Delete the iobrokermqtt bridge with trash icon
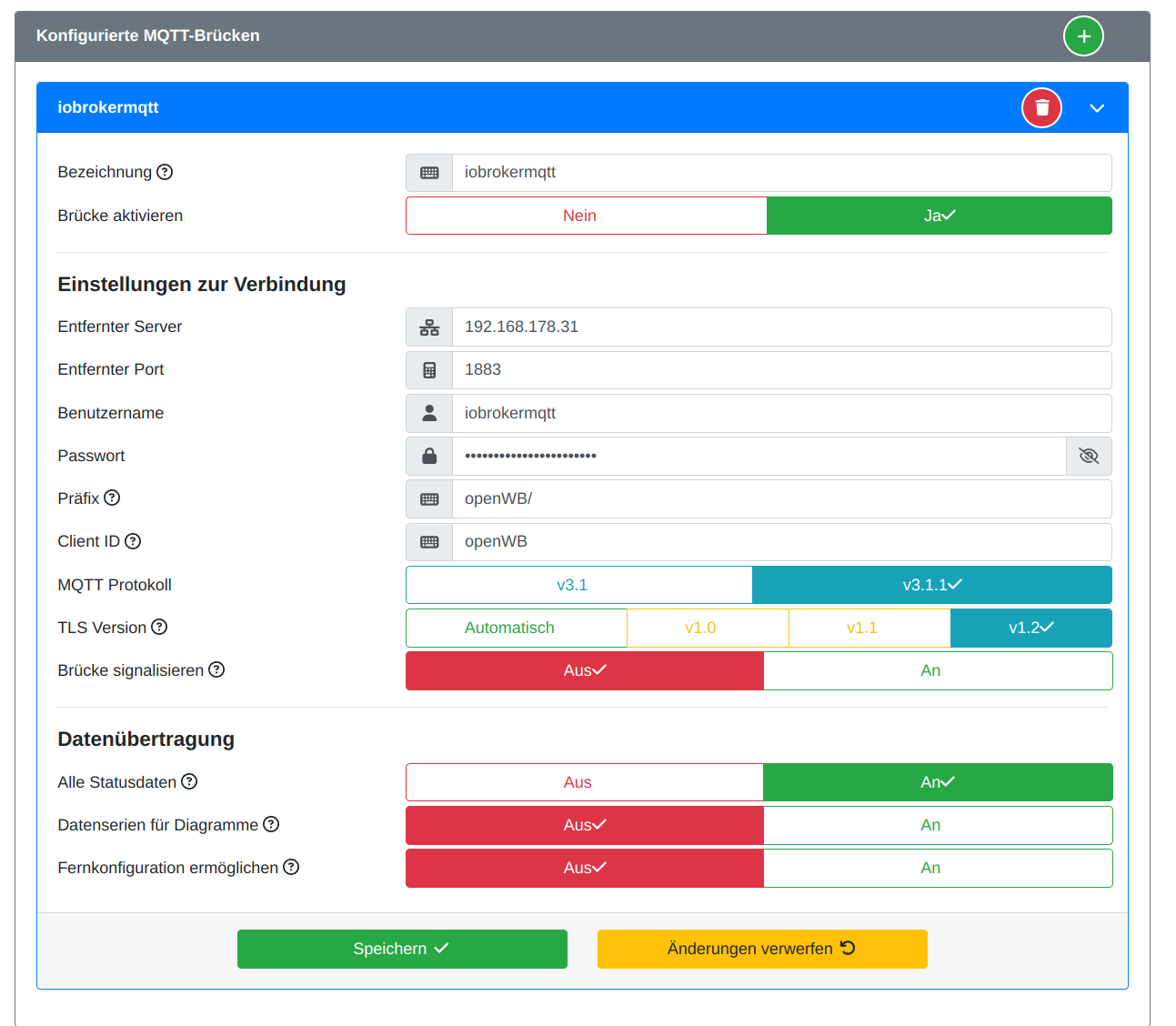Viewport: 1176px width, 1026px height. [1042, 107]
